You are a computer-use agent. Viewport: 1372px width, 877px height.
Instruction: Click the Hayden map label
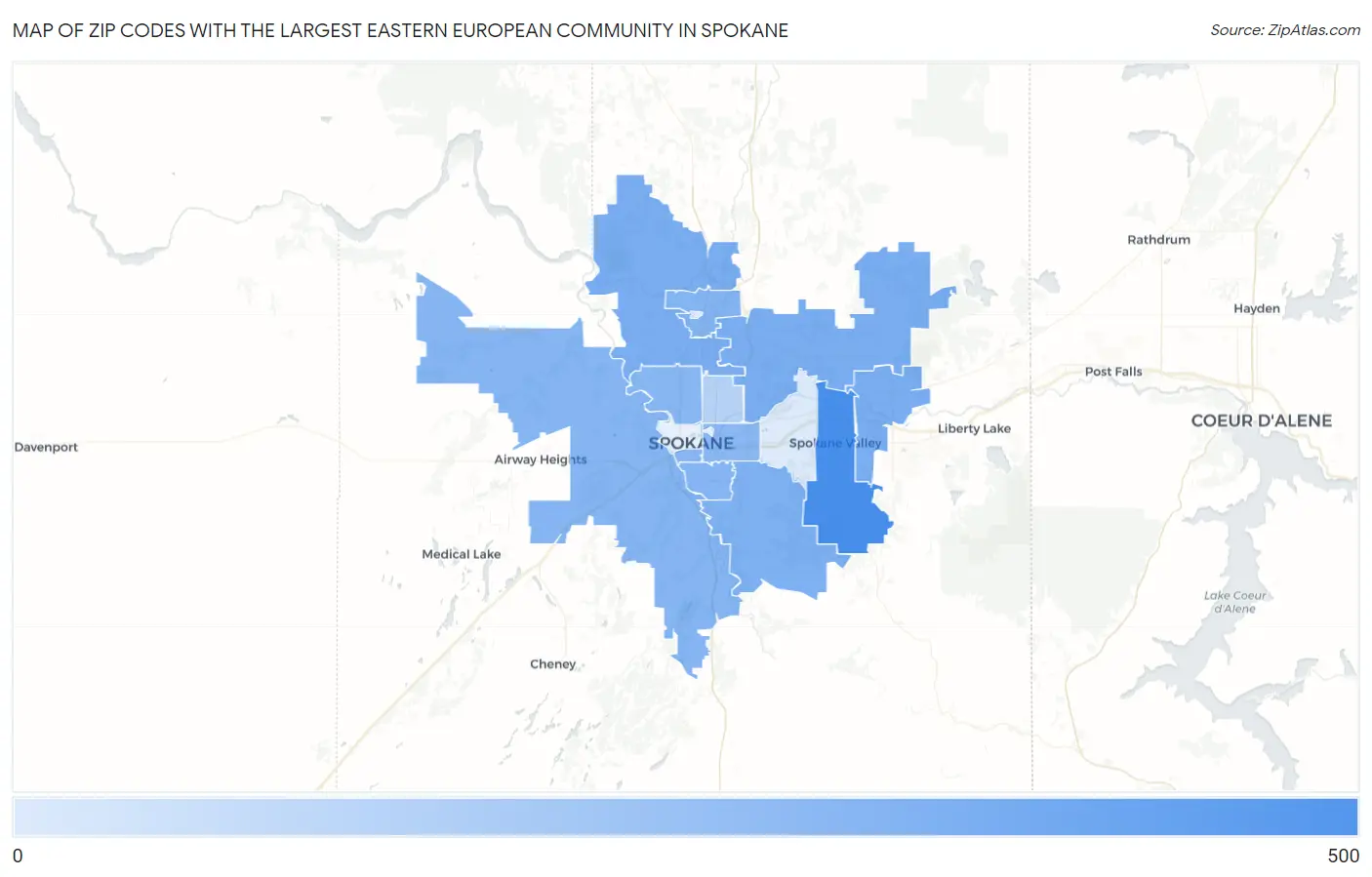(1256, 308)
